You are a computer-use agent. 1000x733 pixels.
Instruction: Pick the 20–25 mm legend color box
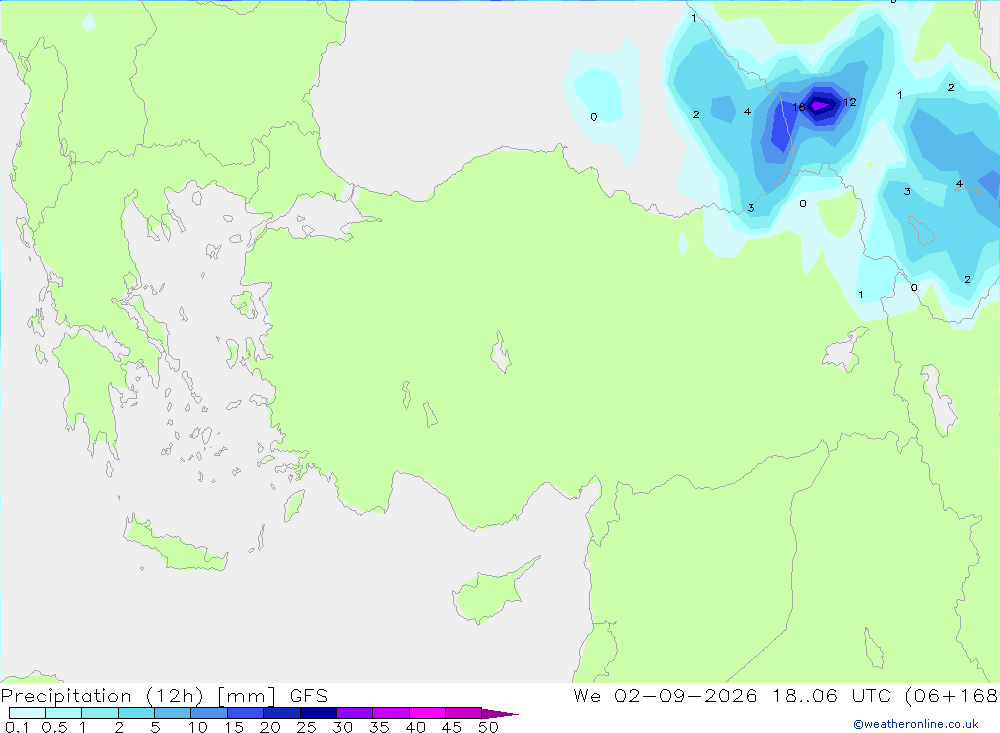(281, 713)
